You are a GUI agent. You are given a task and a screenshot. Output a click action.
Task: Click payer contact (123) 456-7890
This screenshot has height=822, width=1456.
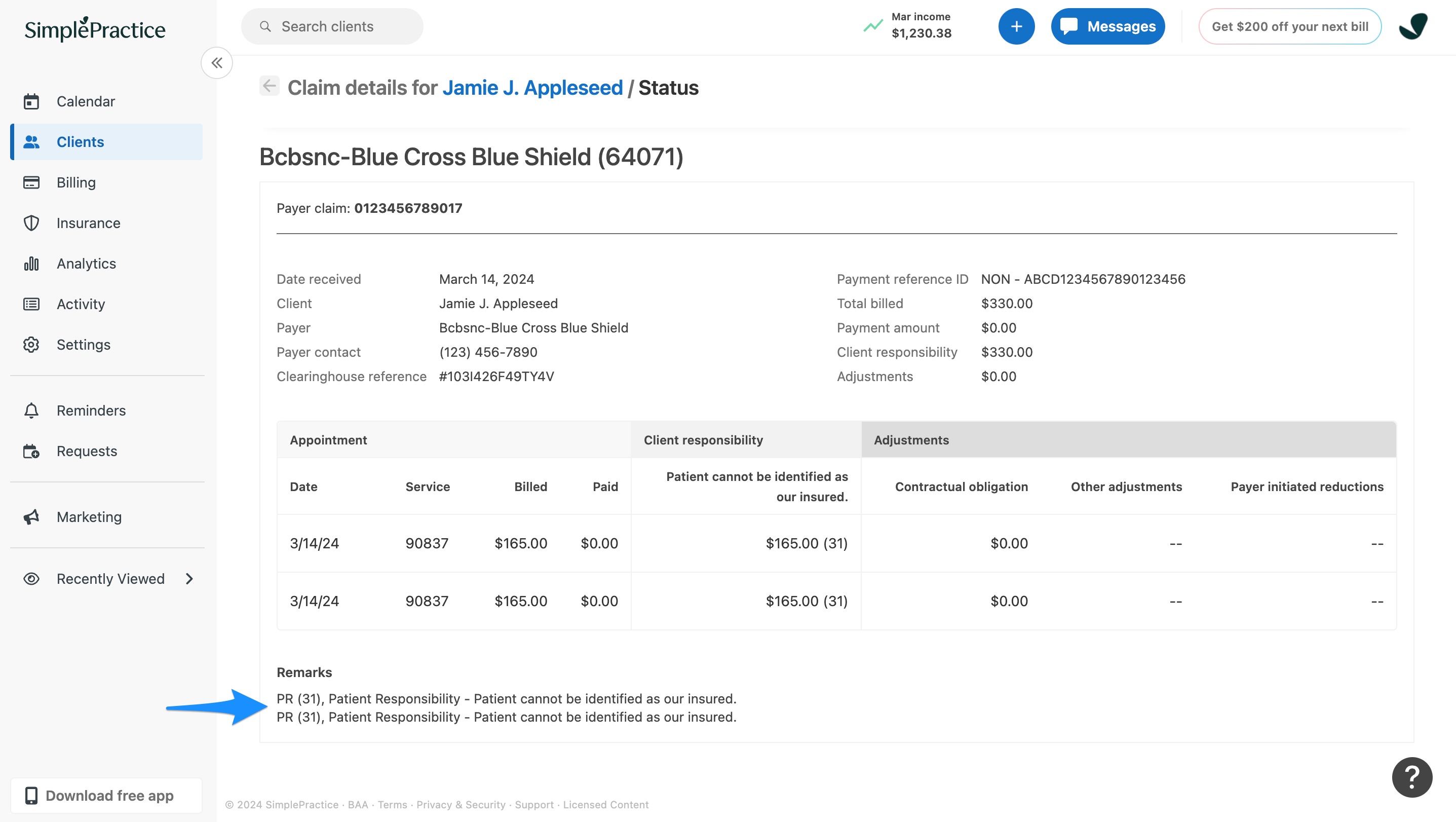[488, 352]
